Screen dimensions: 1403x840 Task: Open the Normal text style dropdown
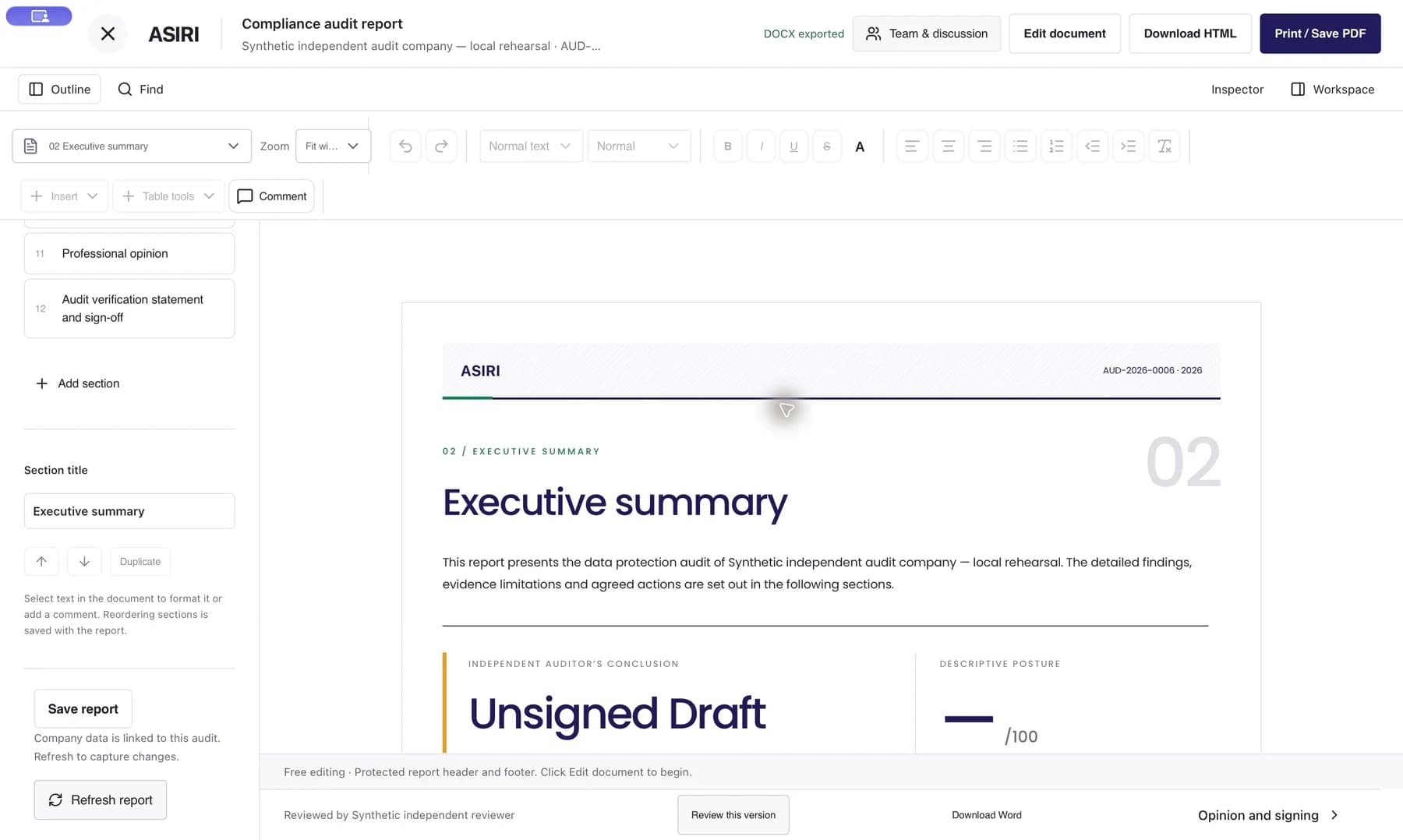tap(531, 146)
